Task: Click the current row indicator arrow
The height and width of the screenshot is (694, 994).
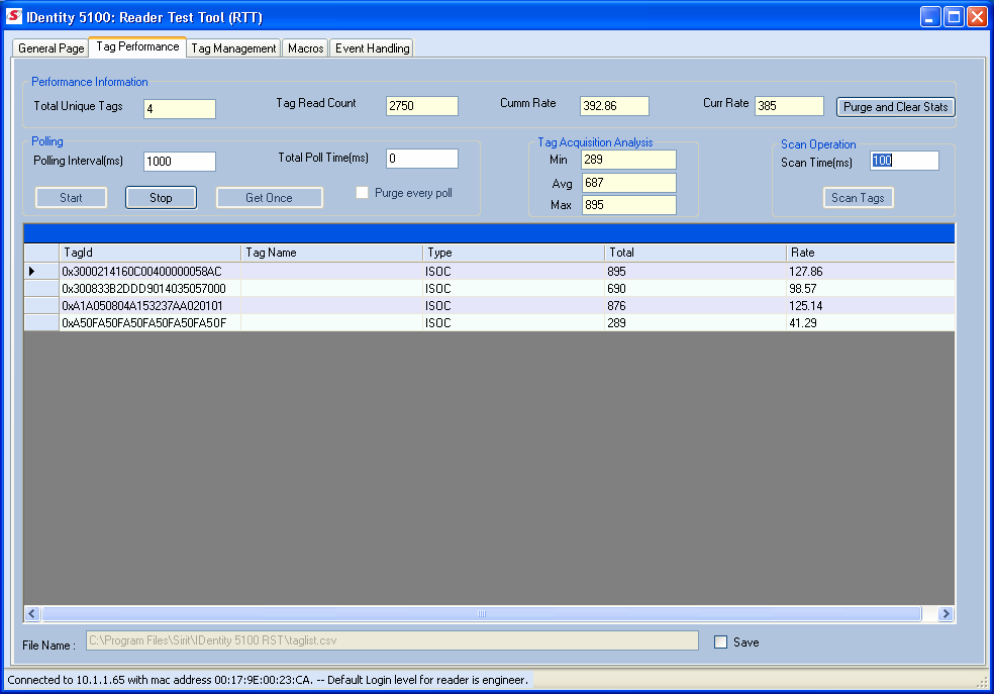Action: click(32, 271)
